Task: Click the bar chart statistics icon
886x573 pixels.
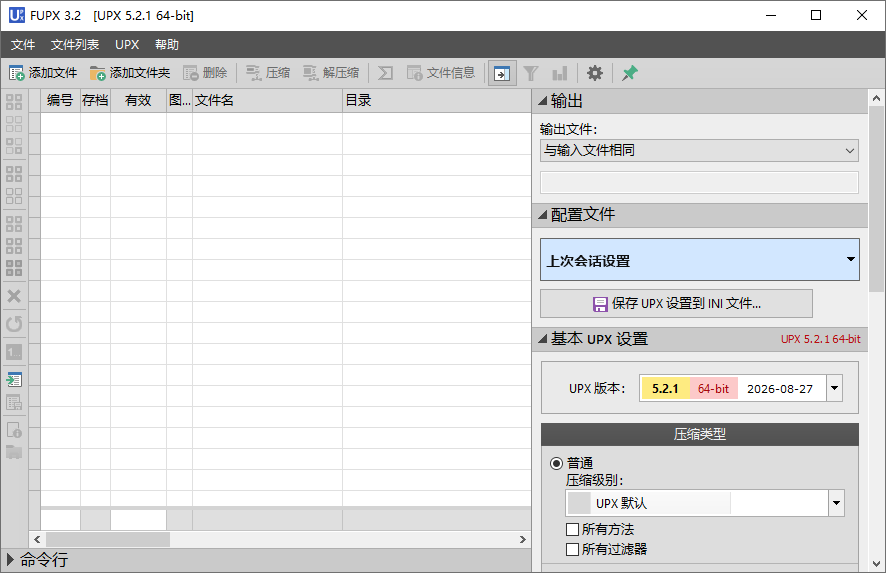Action: (x=559, y=73)
